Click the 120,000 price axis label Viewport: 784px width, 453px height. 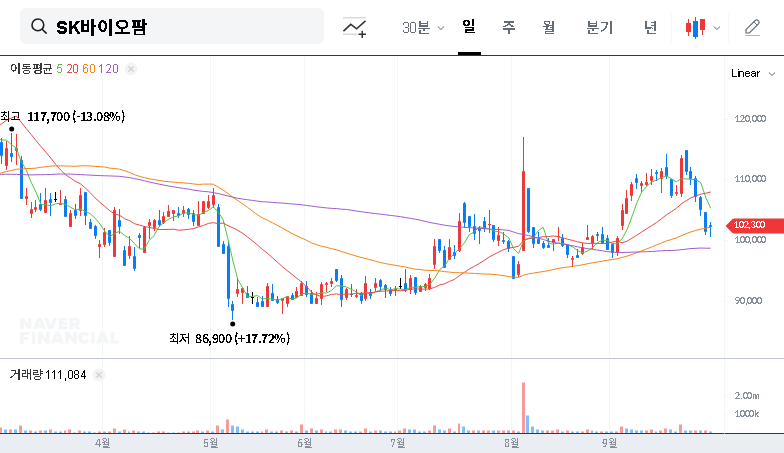coord(750,118)
